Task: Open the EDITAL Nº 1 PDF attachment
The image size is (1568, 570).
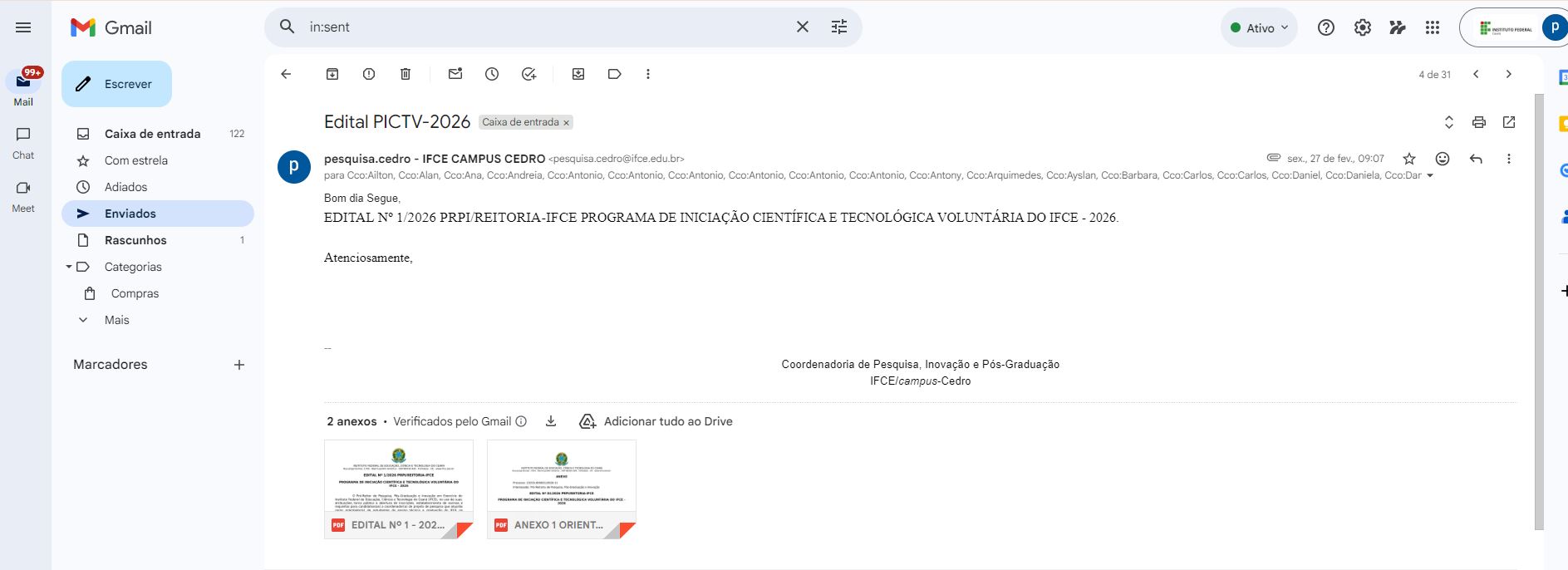Action: coord(398,489)
